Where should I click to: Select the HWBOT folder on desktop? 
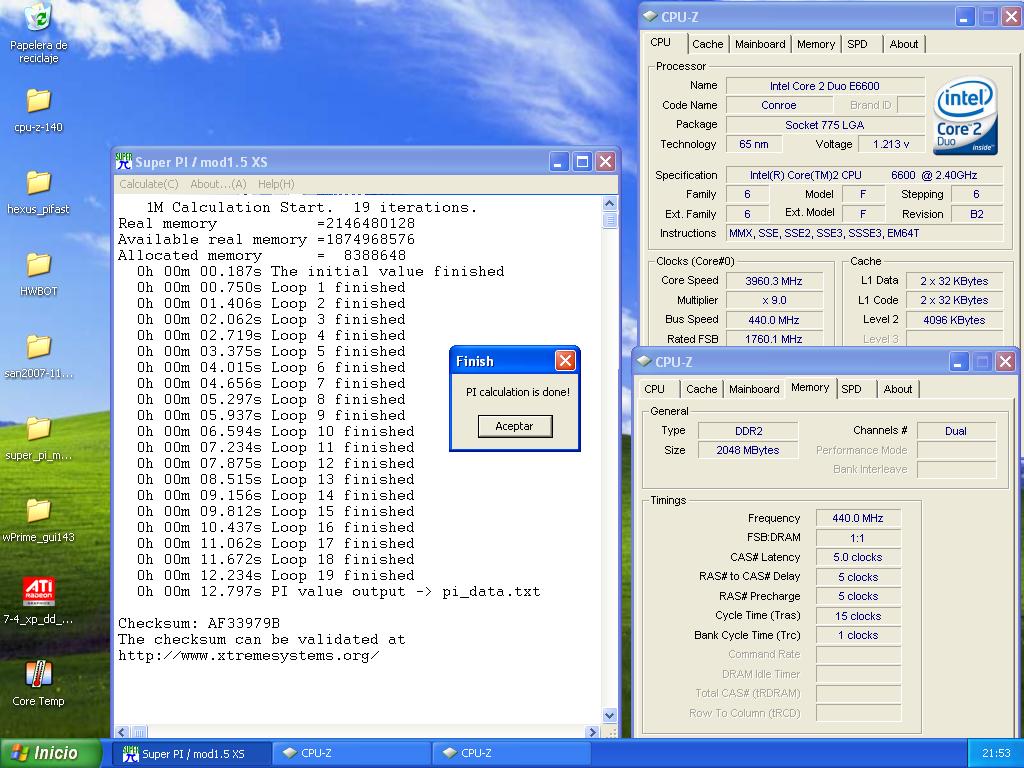[x=39, y=274]
